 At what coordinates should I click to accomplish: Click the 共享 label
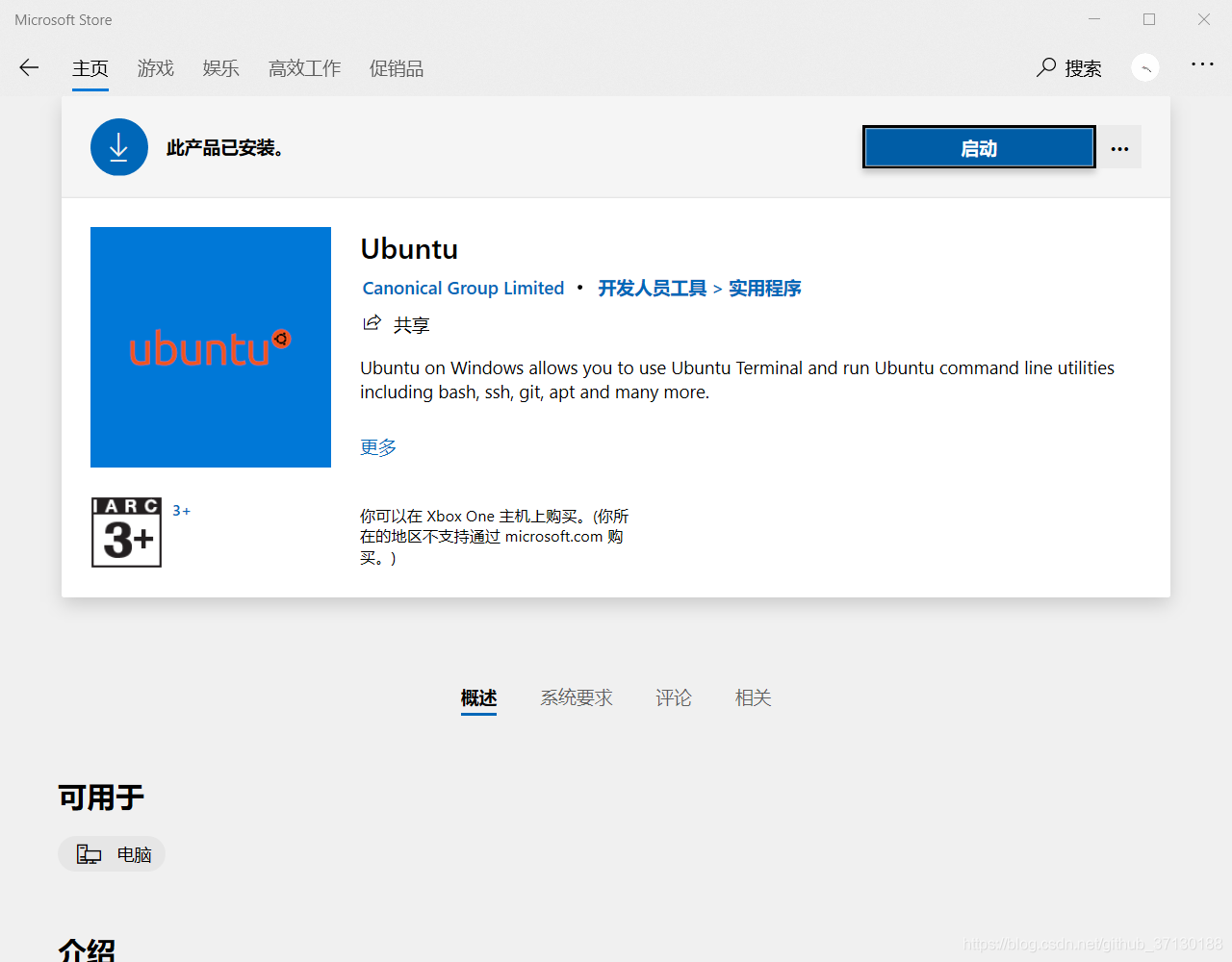[x=412, y=325]
